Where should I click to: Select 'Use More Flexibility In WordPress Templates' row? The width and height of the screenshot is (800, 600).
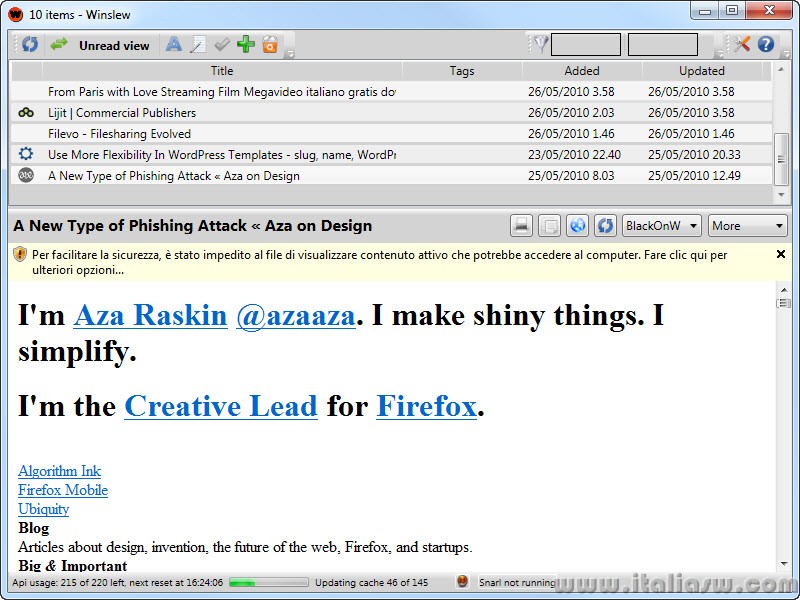[391, 155]
